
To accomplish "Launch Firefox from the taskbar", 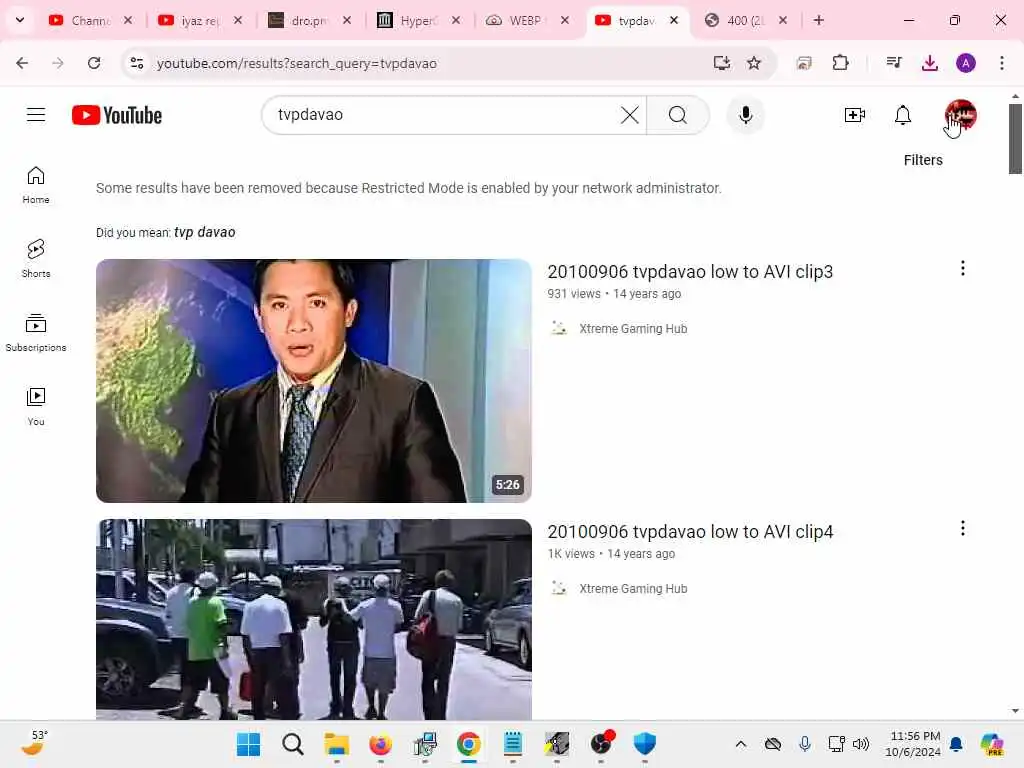I will 380,744.
